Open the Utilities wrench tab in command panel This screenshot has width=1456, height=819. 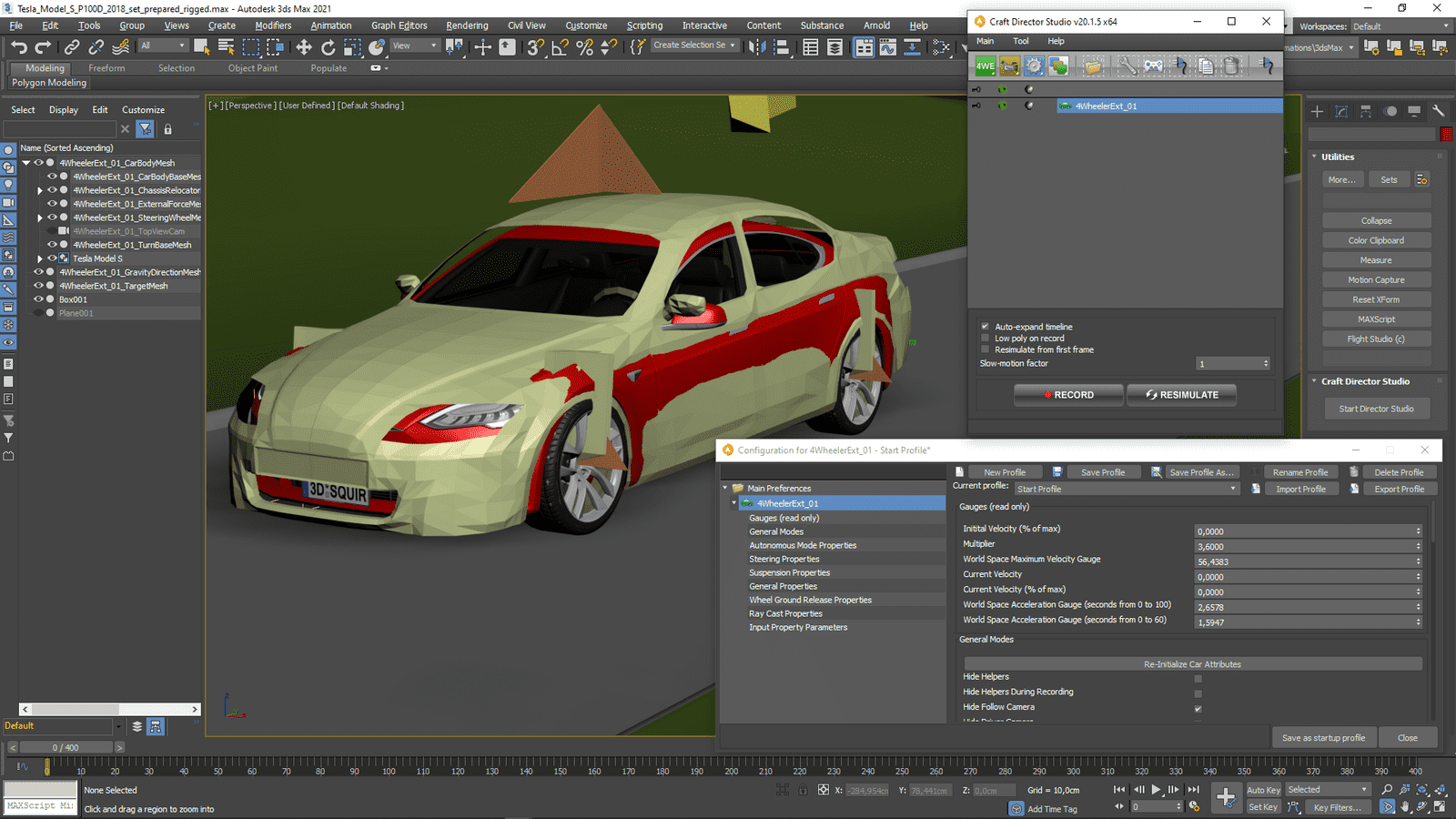pyautogui.click(x=1438, y=111)
